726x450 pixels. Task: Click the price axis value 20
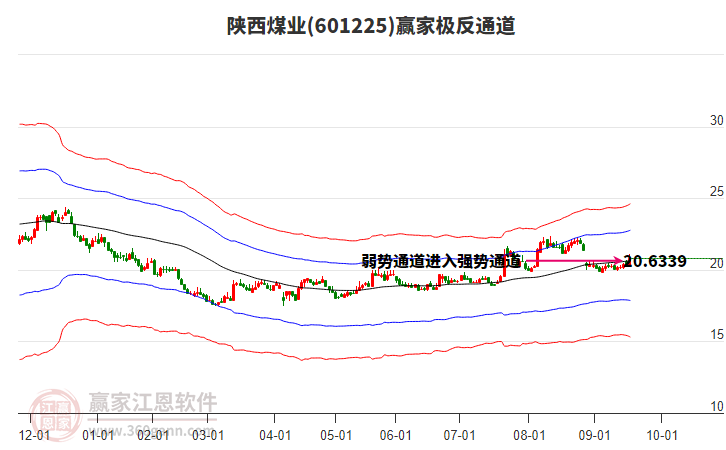[717, 263]
